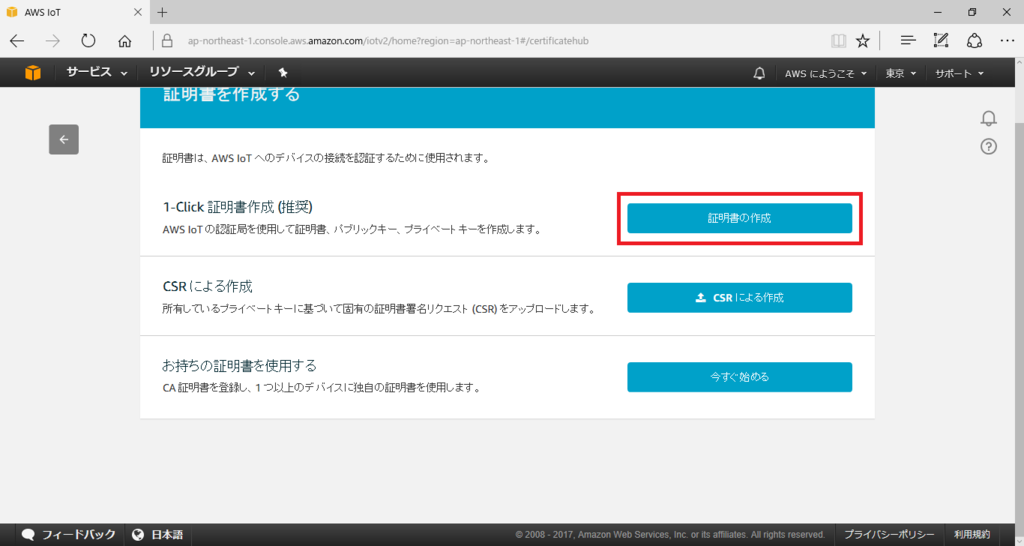Viewport: 1024px width, 546px height.
Task: Click the pin star icon in AWS navbar
Action: tap(283, 72)
